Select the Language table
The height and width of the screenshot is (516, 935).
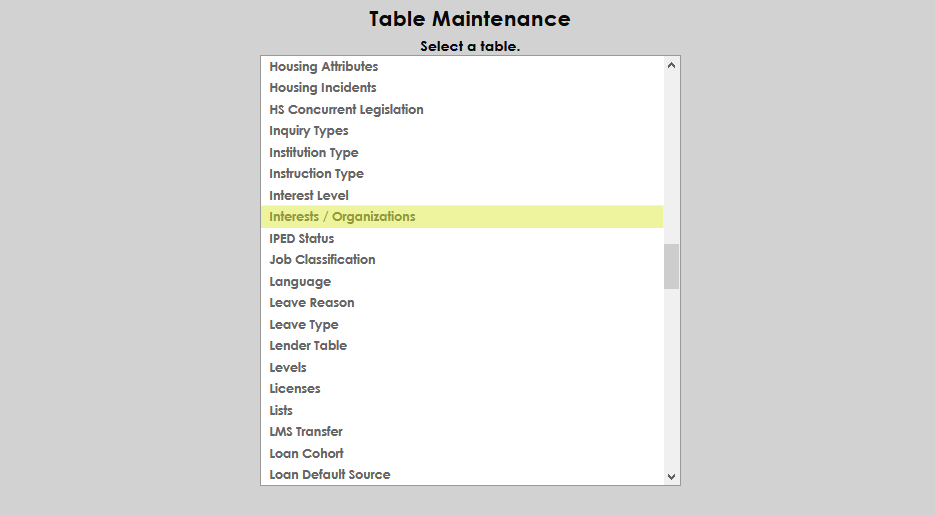point(300,282)
